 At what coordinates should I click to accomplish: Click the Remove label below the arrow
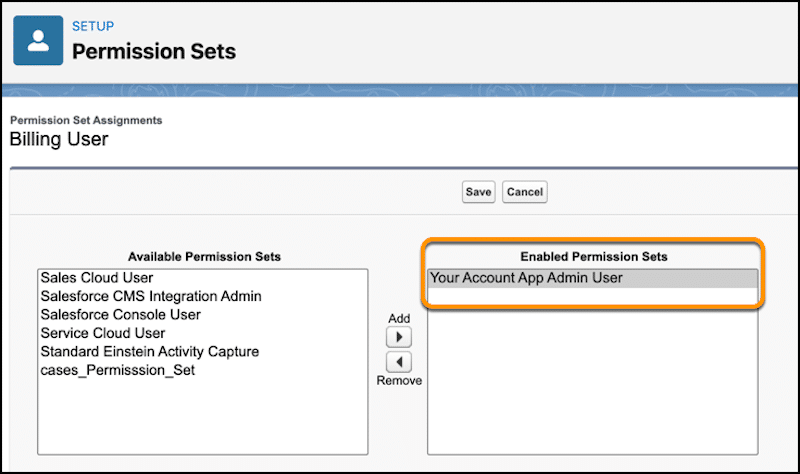coord(399,381)
